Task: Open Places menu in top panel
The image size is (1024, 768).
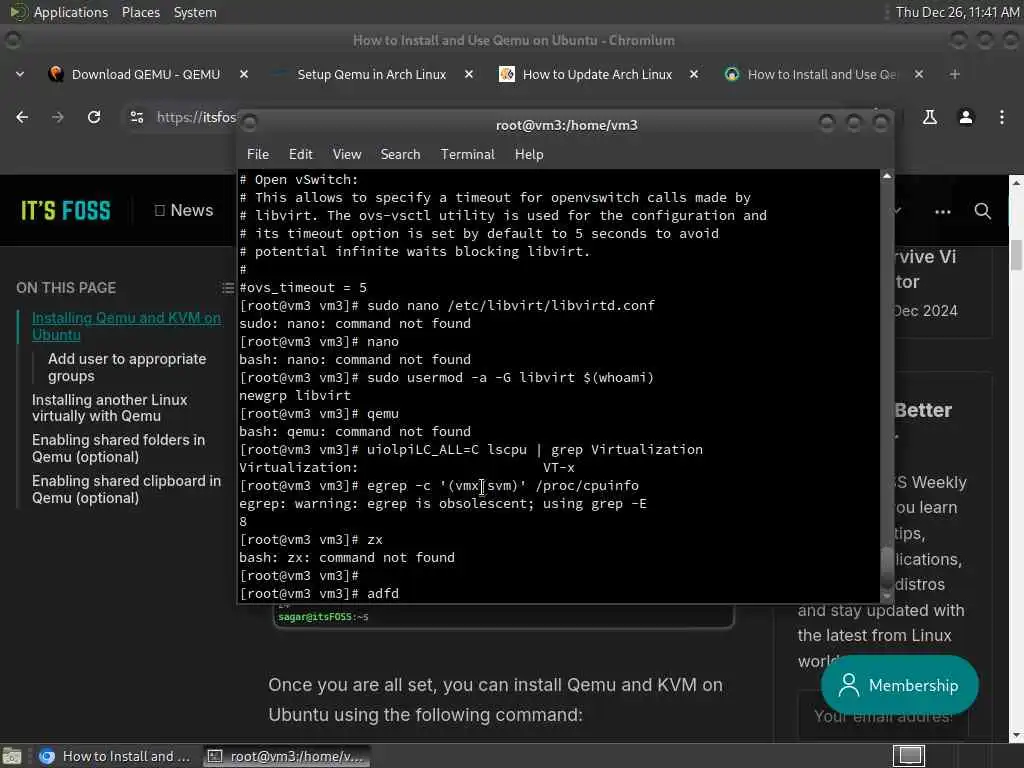Action: click(x=141, y=12)
